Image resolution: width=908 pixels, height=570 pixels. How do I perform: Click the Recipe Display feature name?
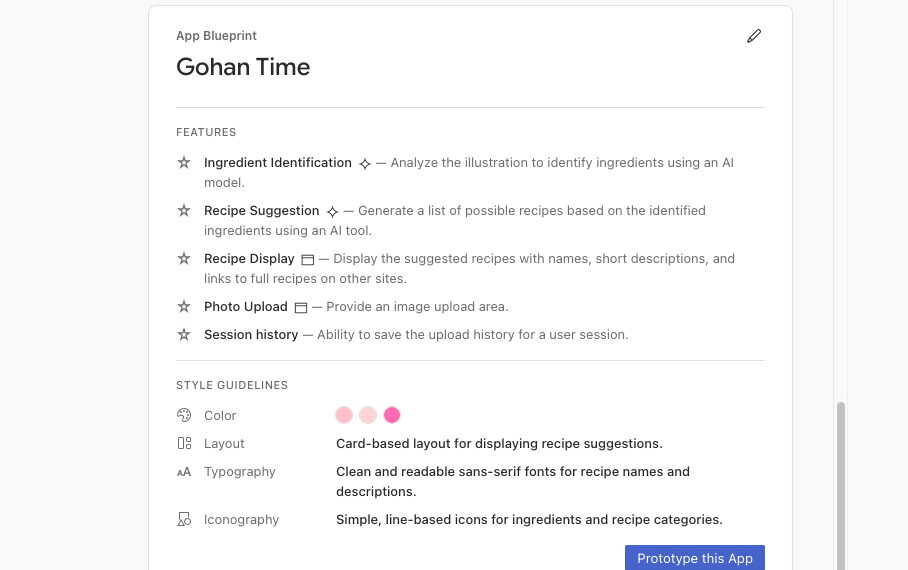pos(249,259)
